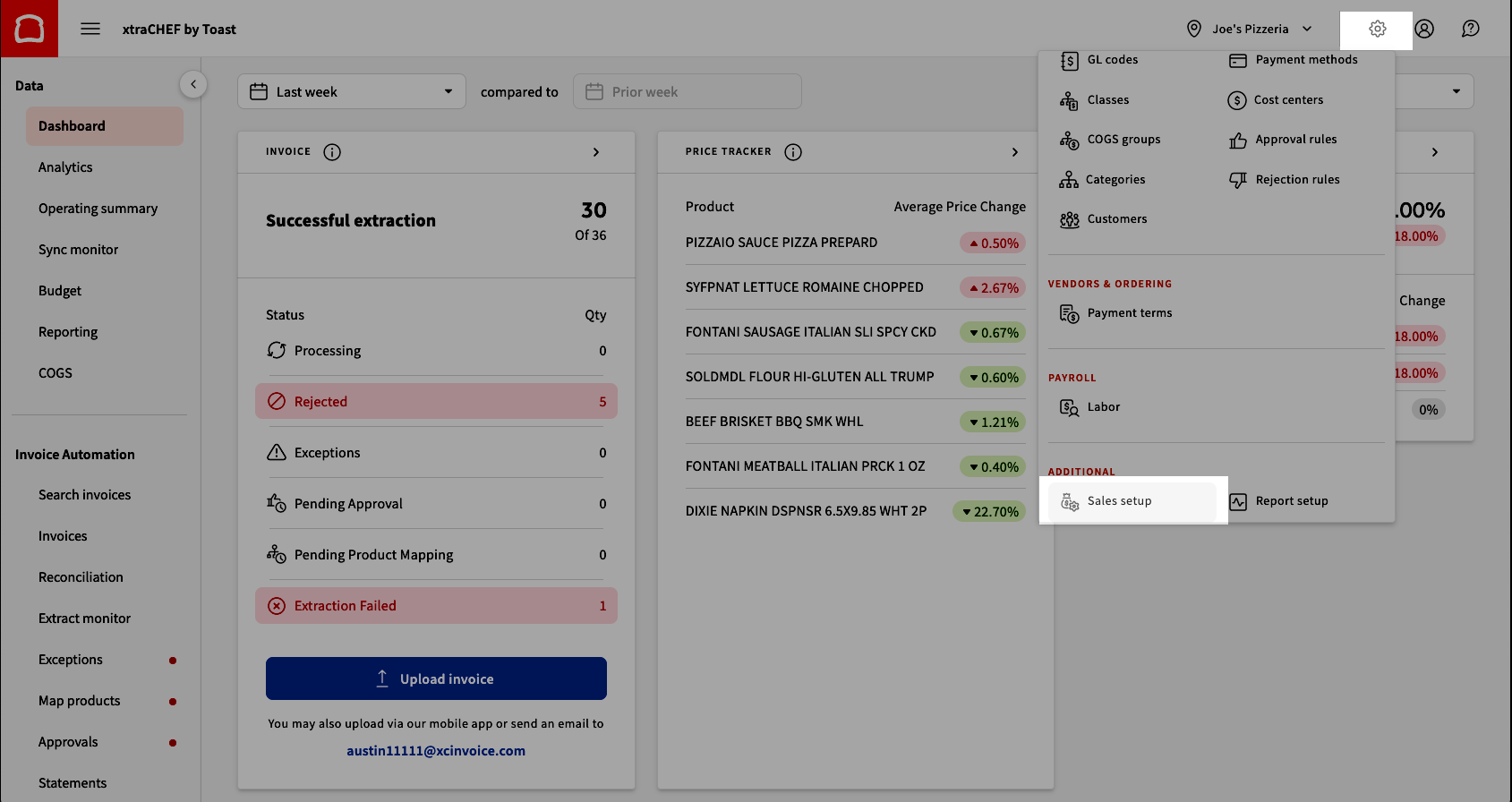
Task: Expand the Joe's Pizzeria location selector
Action: pos(1249,30)
